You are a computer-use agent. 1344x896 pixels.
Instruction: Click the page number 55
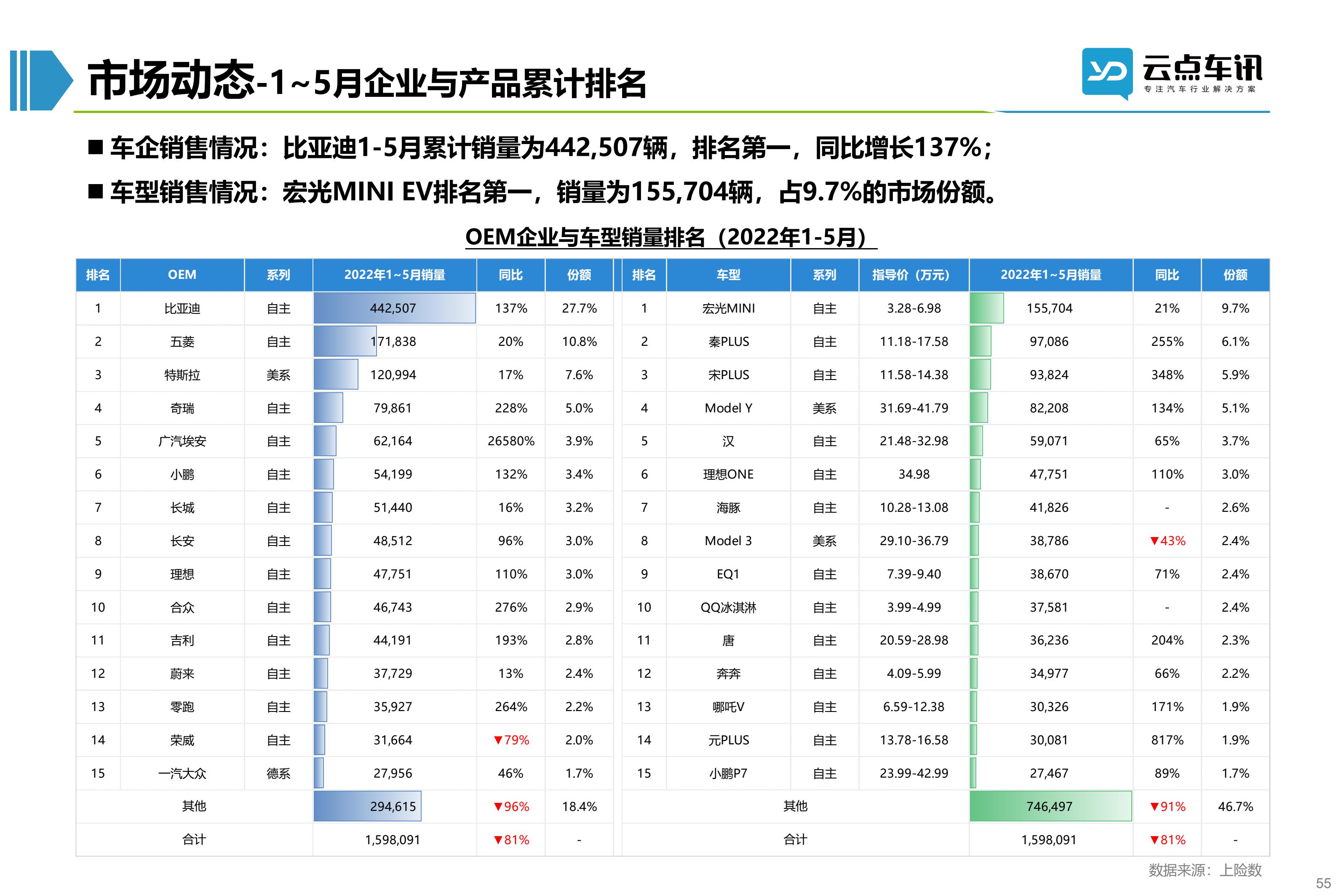[x=1323, y=883]
